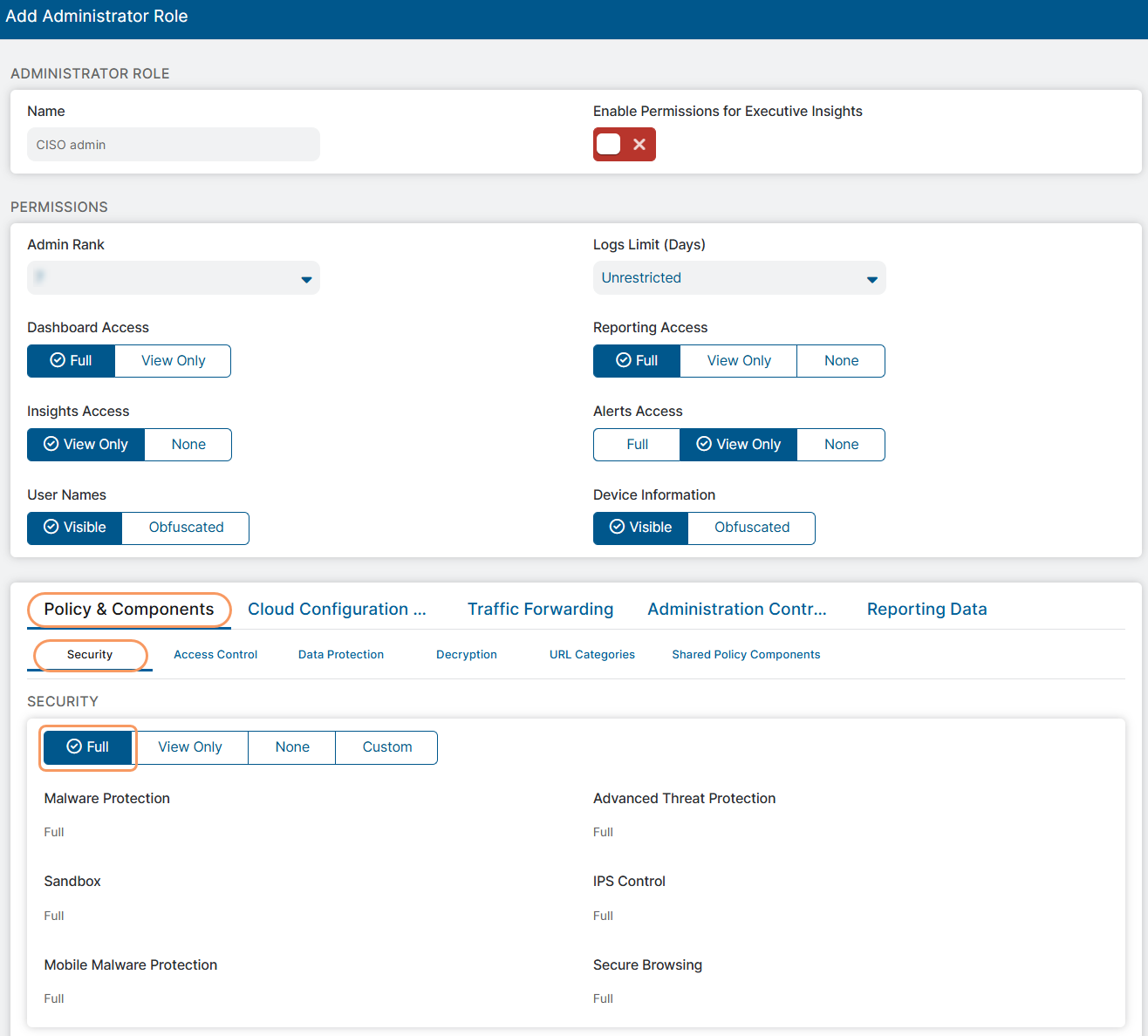Image resolution: width=1148 pixels, height=1036 pixels.
Task: Switch to the Cloud Configuration tab
Action: point(337,610)
